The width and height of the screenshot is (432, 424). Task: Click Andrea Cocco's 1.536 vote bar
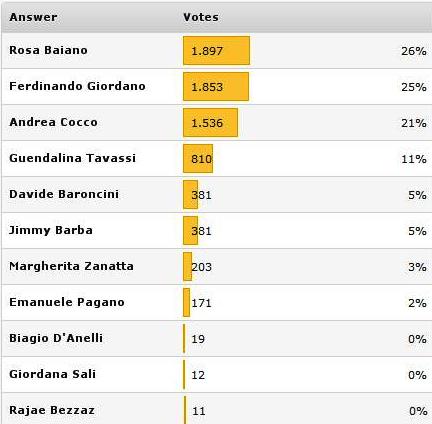point(210,122)
